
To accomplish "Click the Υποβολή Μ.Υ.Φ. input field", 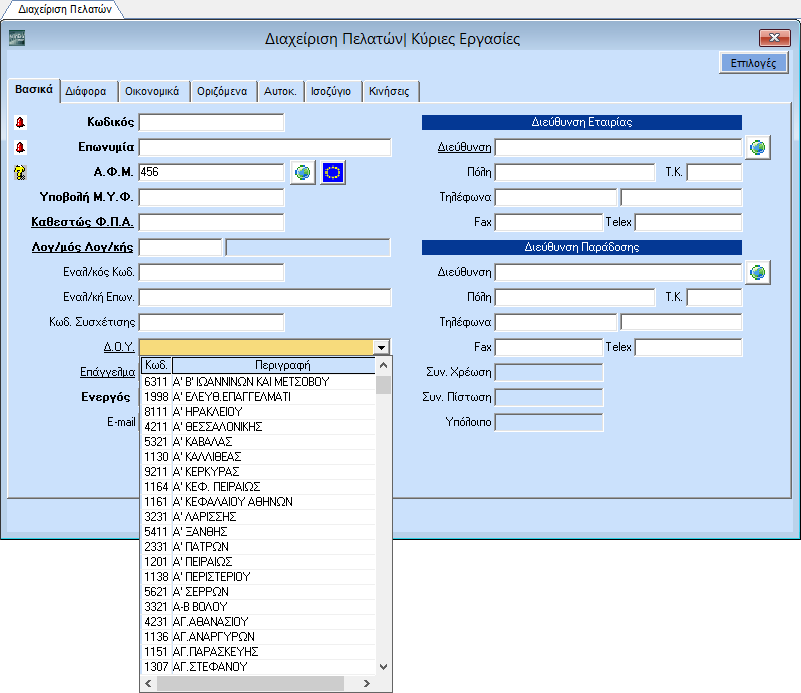I will [211, 197].
